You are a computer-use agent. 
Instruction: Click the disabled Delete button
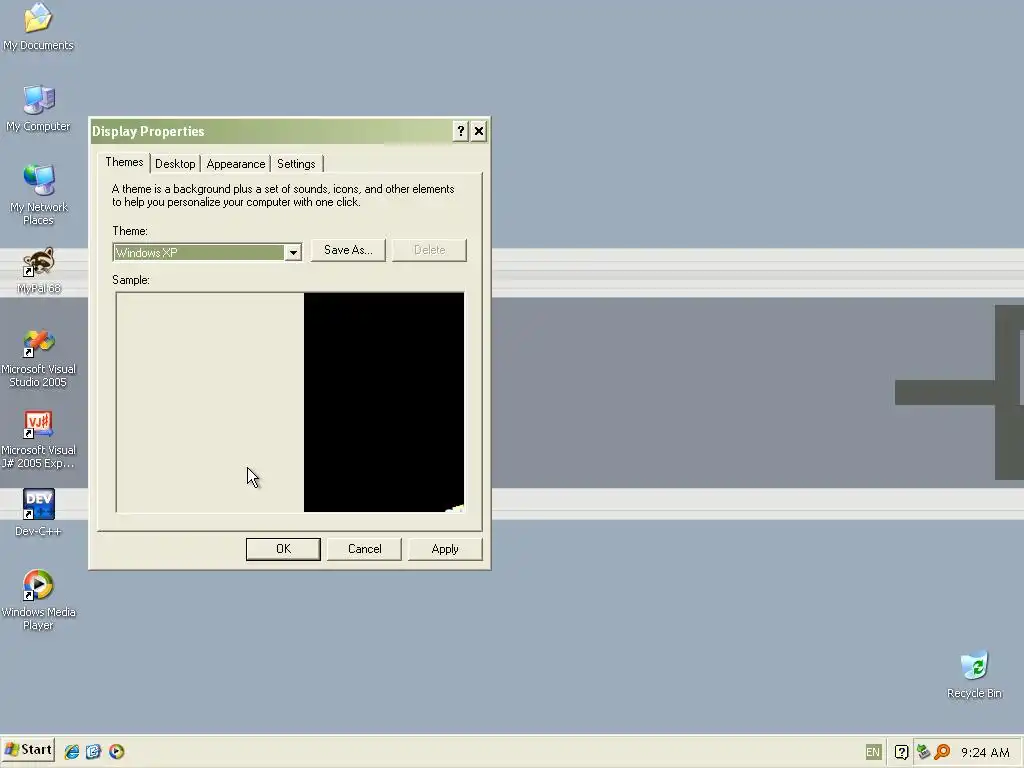[429, 250]
